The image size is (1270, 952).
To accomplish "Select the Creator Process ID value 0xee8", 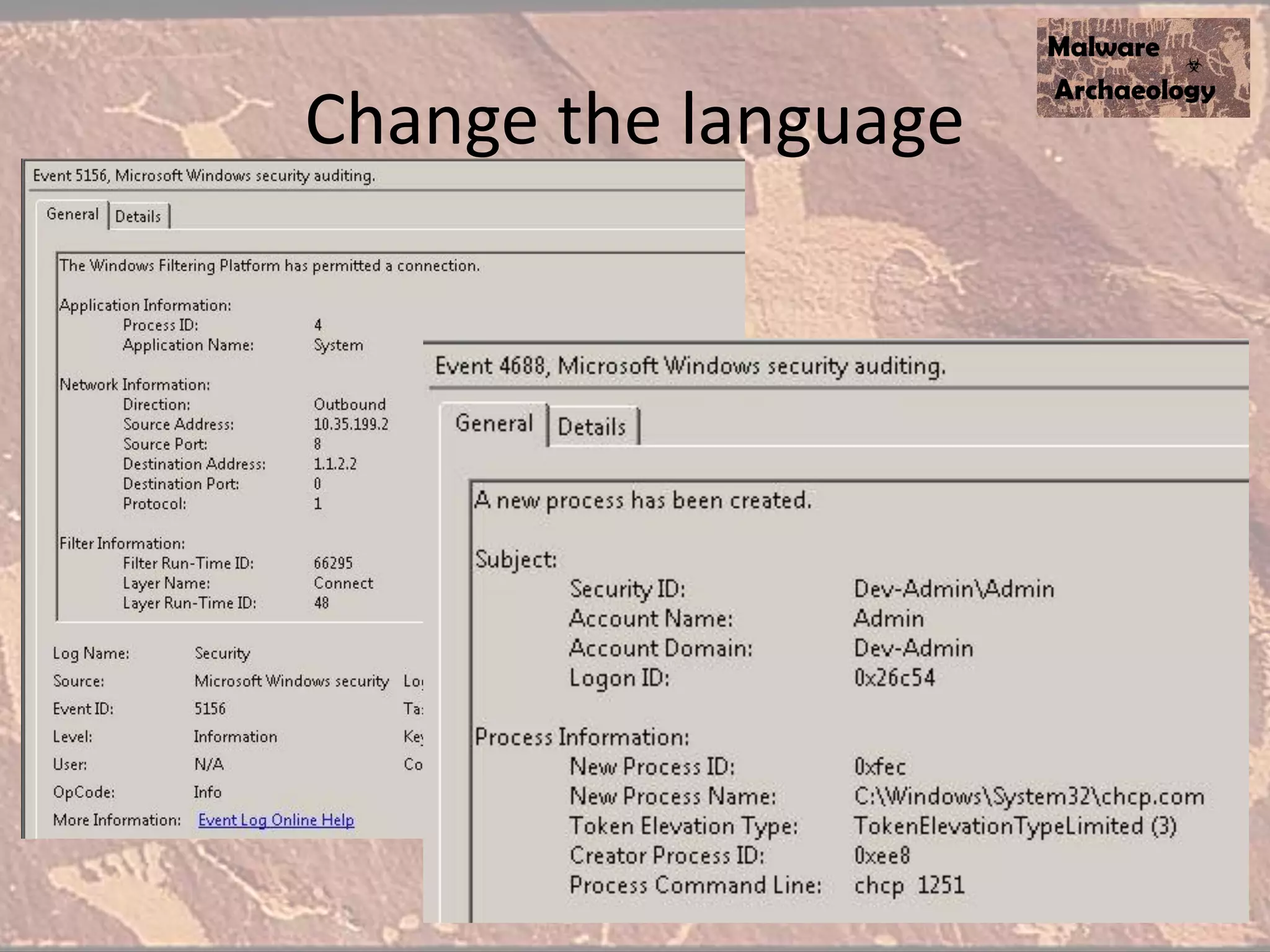I will pos(882,855).
